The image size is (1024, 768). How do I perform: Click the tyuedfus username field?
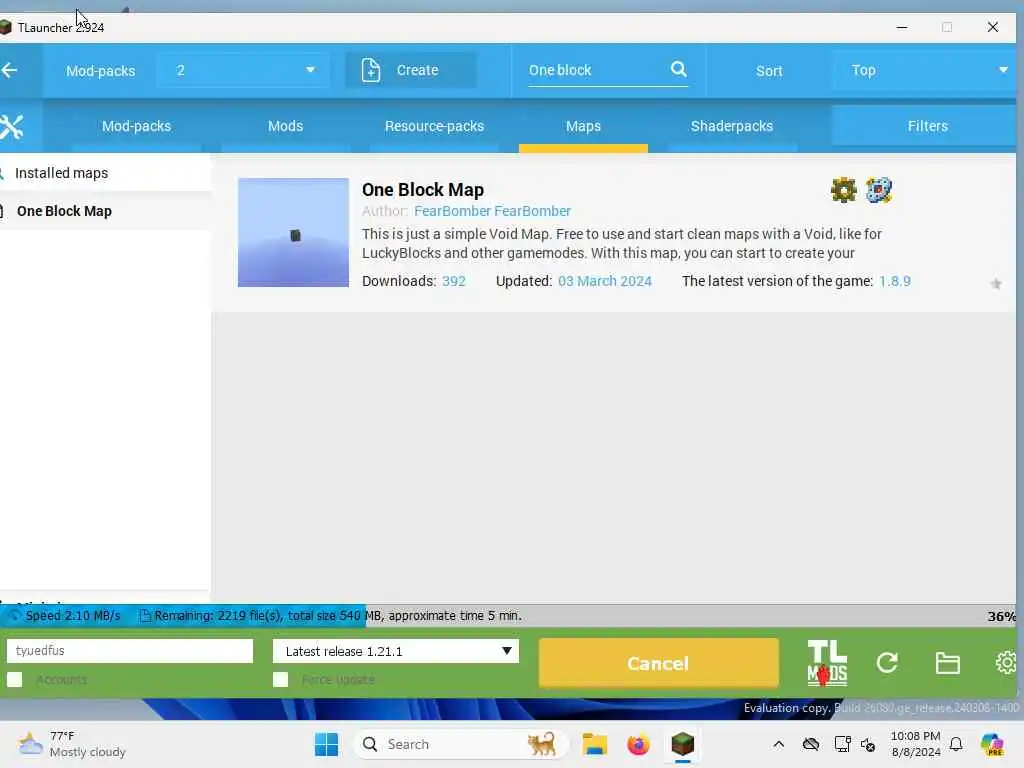(x=129, y=651)
